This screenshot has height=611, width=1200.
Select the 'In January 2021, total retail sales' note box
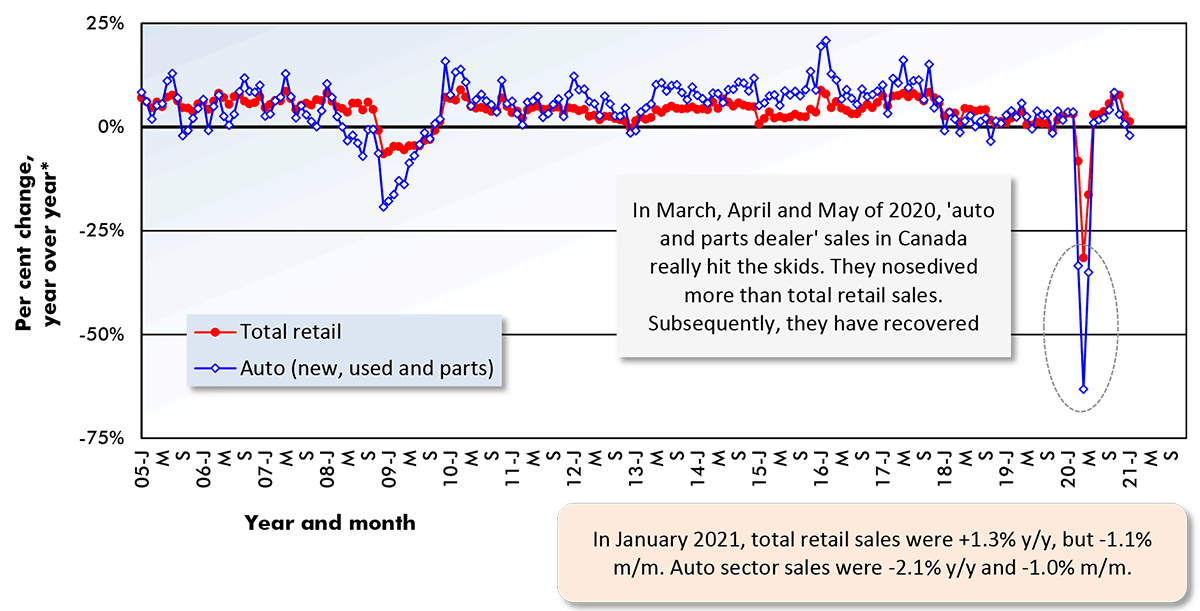click(x=872, y=553)
